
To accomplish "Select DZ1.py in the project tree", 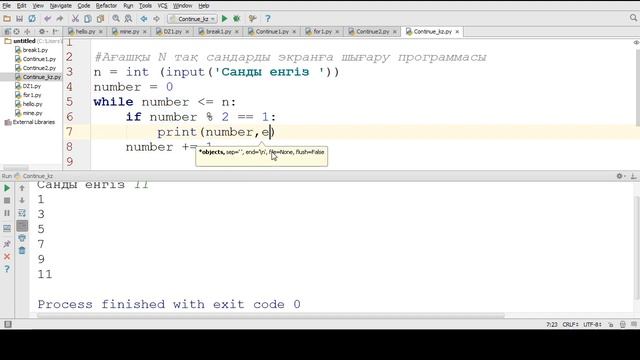I will click(x=31, y=86).
